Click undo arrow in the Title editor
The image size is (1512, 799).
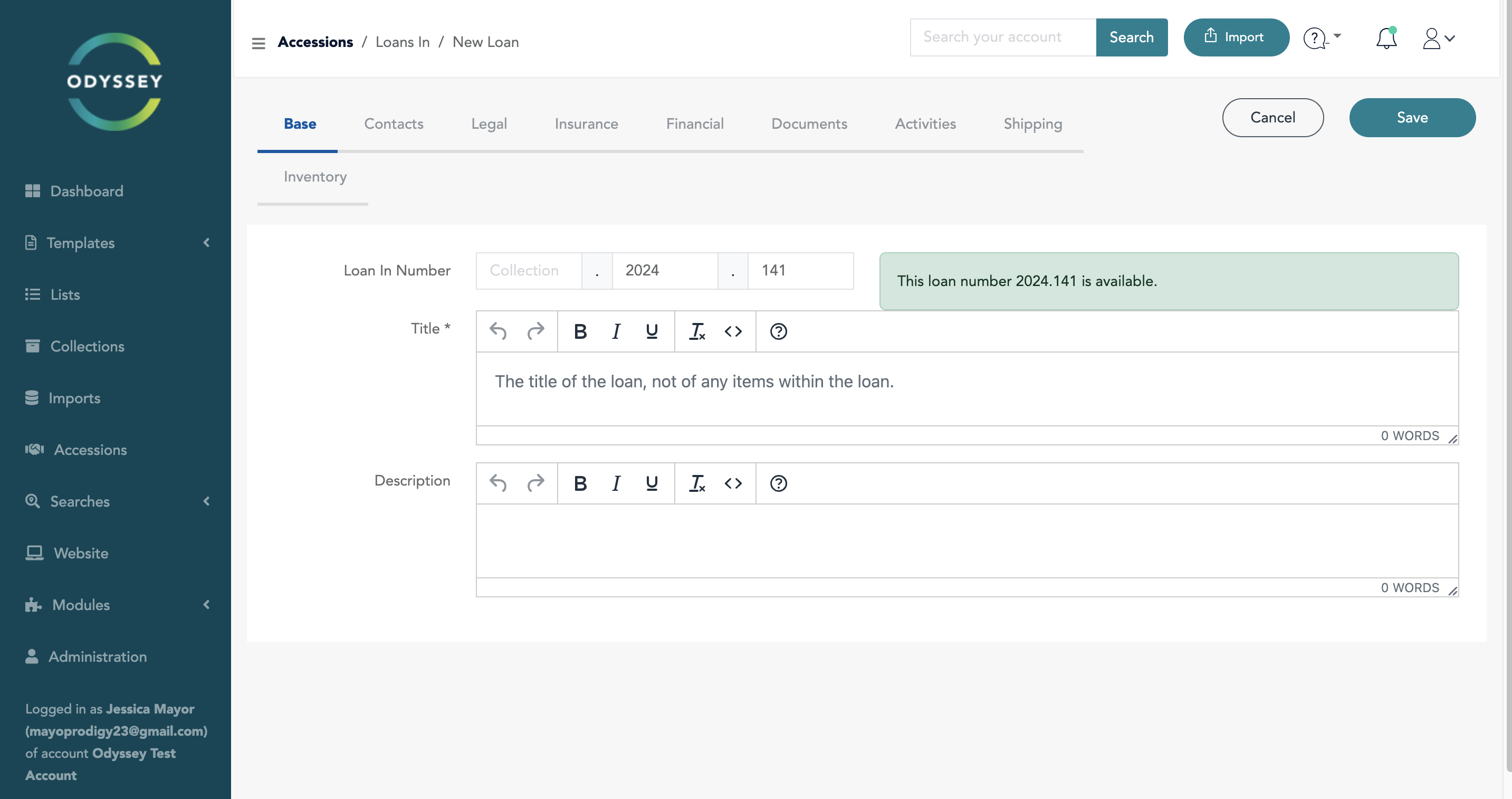coord(497,332)
